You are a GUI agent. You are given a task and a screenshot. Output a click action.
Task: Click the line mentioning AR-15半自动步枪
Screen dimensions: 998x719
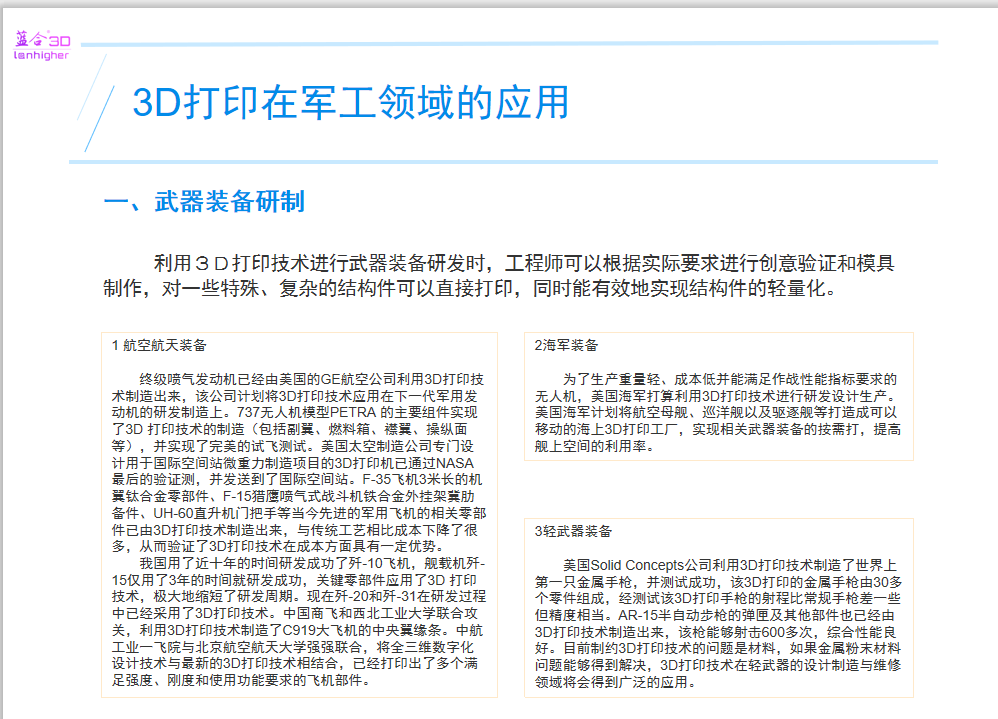[x=715, y=615]
